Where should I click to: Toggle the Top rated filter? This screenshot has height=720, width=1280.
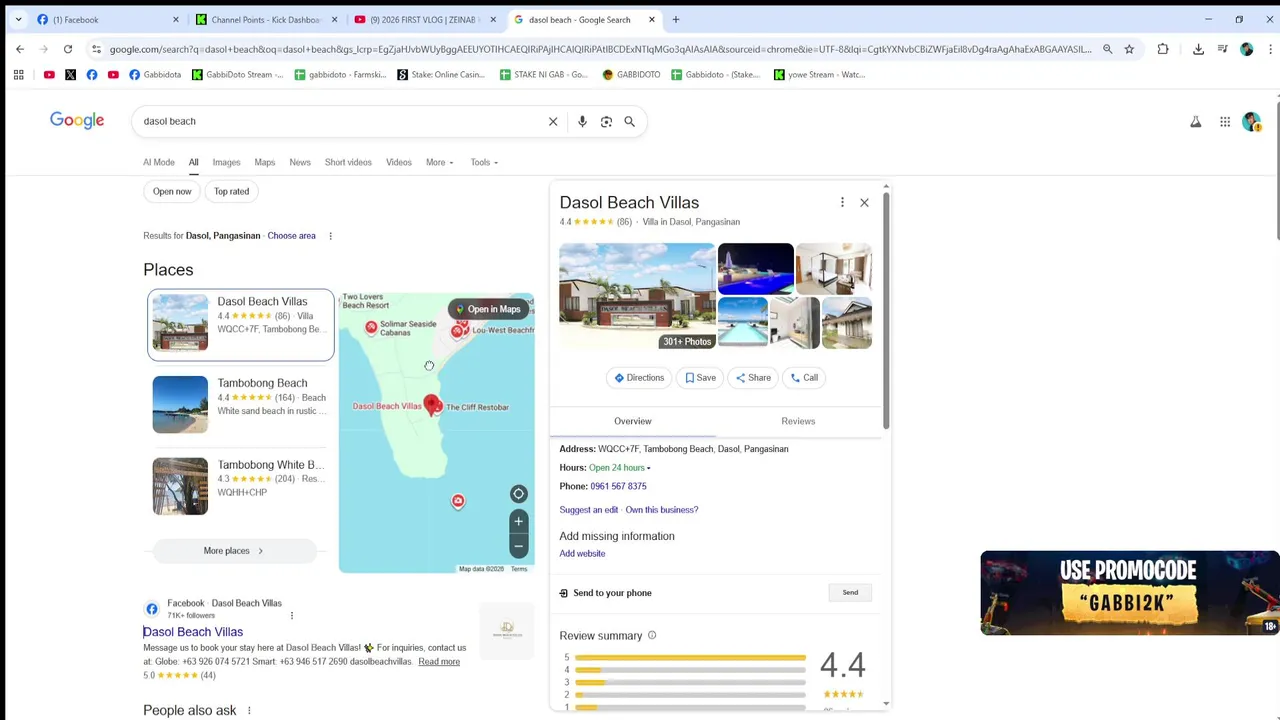[x=231, y=191]
